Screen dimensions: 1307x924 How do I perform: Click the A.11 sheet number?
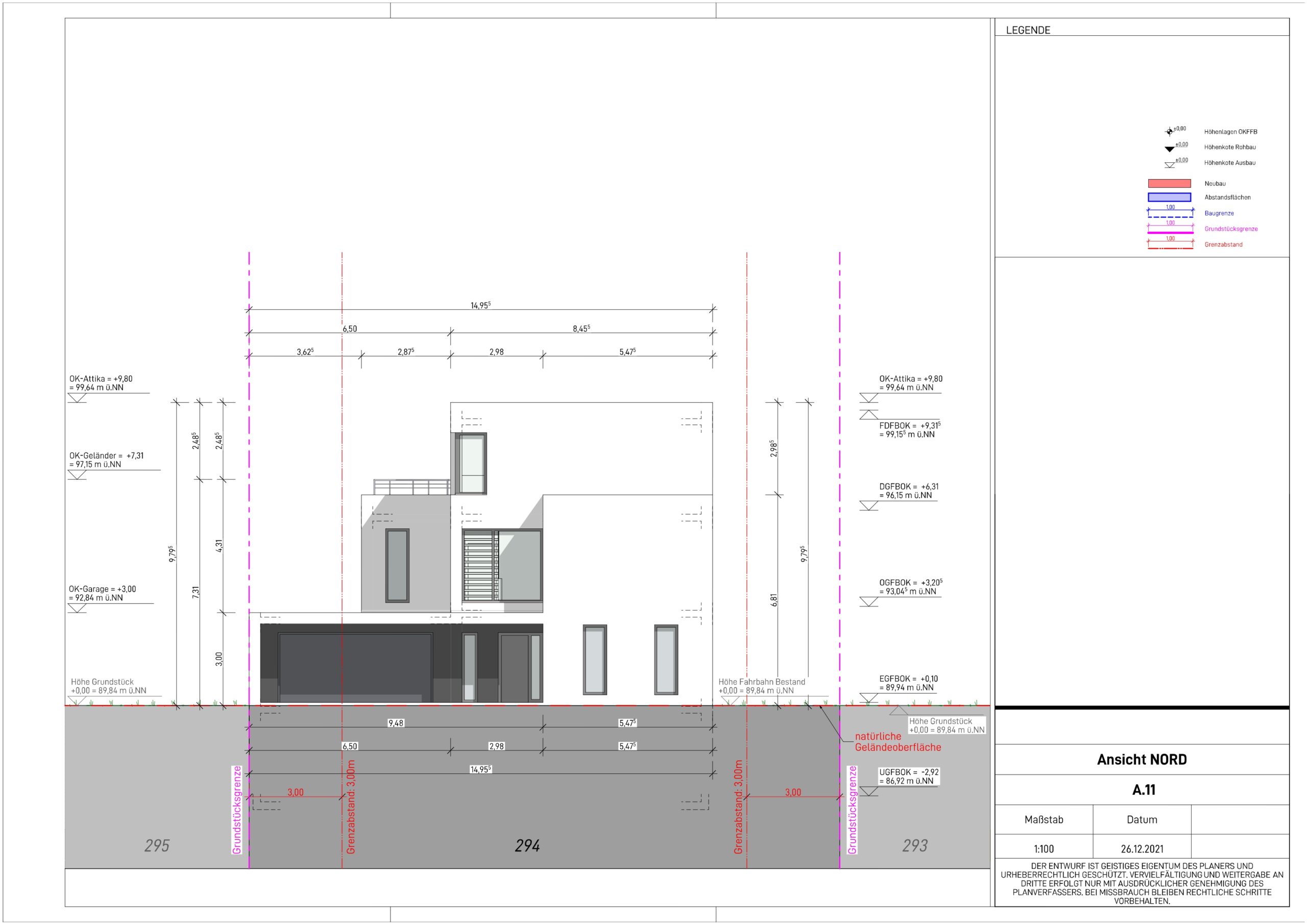1143,790
